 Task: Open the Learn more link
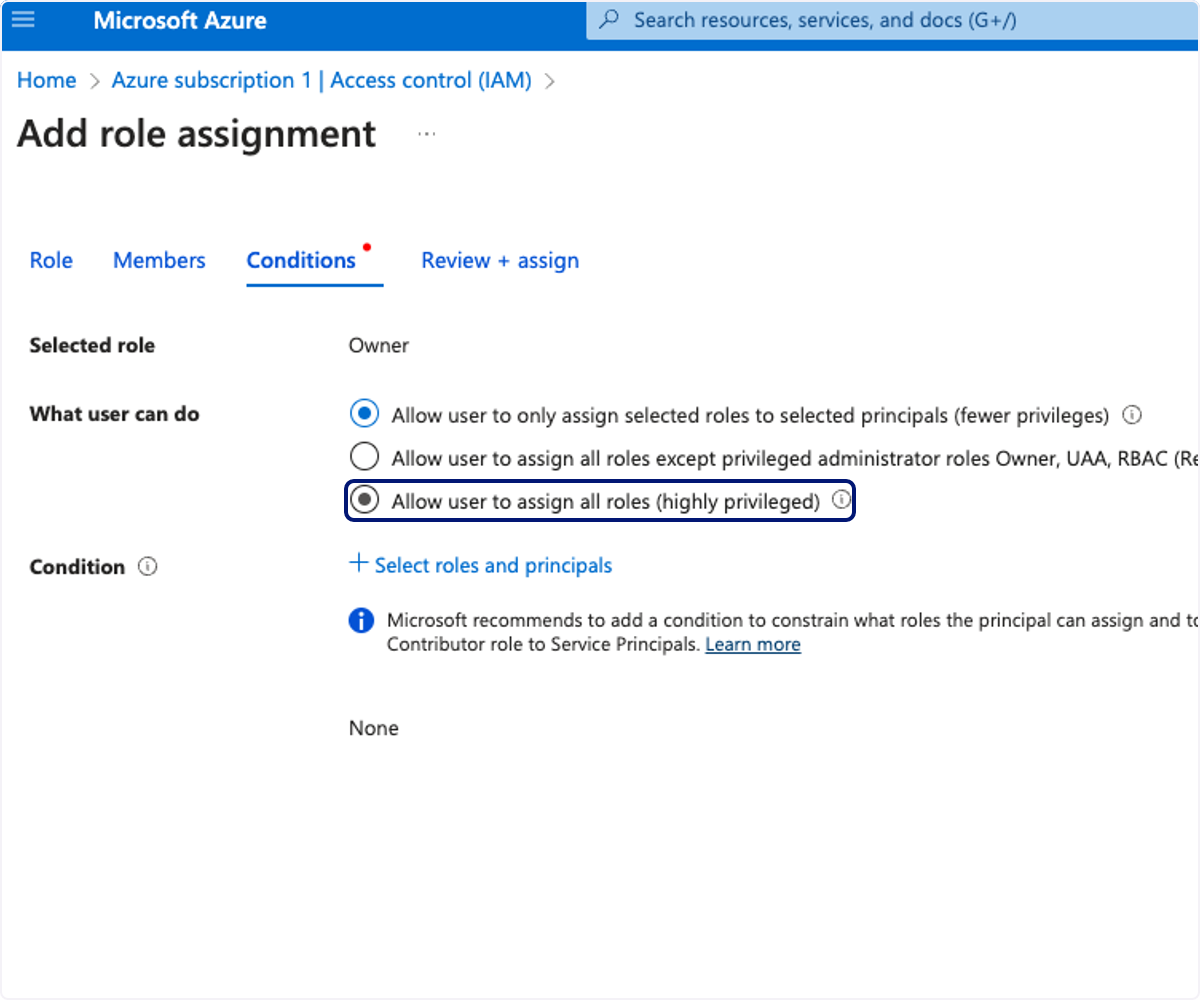[x=753, y=644]
